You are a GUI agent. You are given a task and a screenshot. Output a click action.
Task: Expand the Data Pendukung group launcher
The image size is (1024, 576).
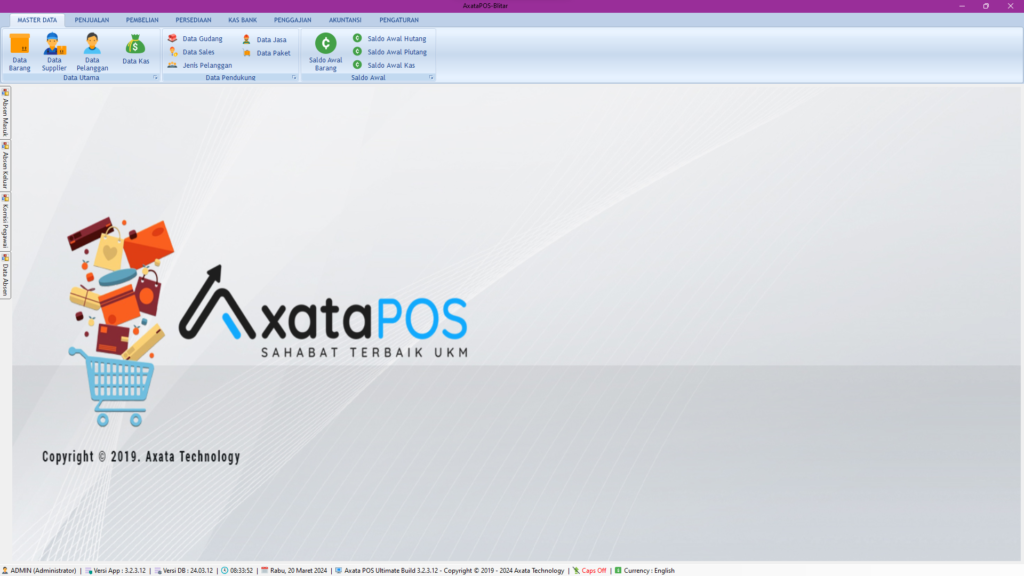pyautogui.click(x=294, y=78)
